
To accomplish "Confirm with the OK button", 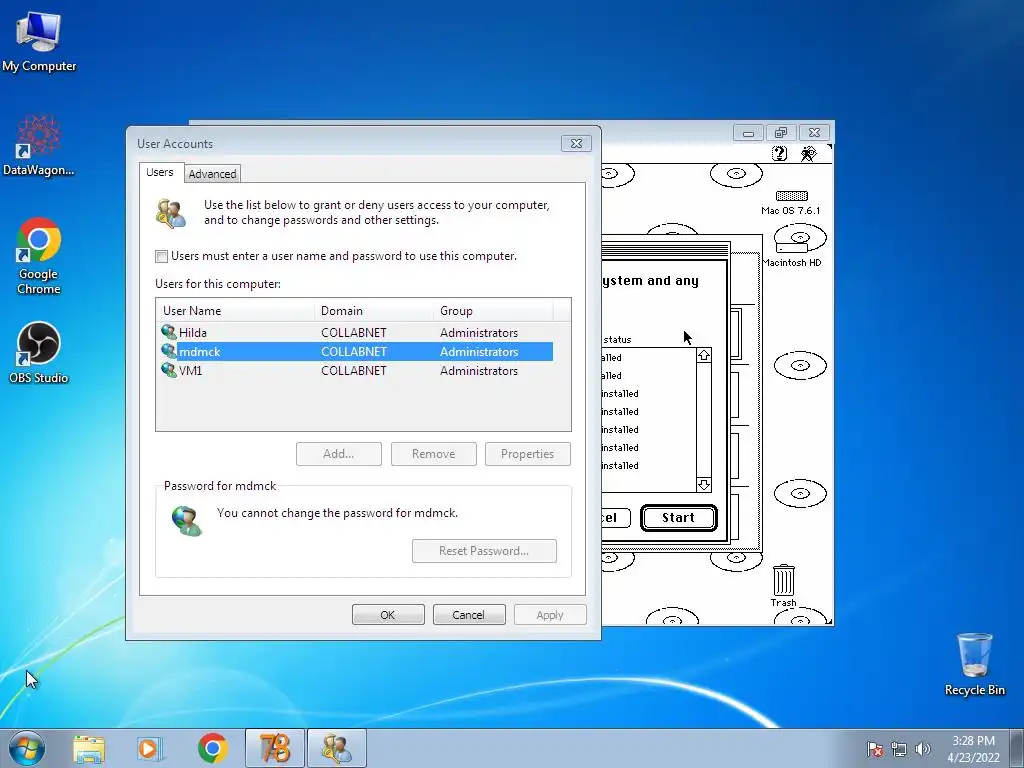I will click(x=388, y=615).
